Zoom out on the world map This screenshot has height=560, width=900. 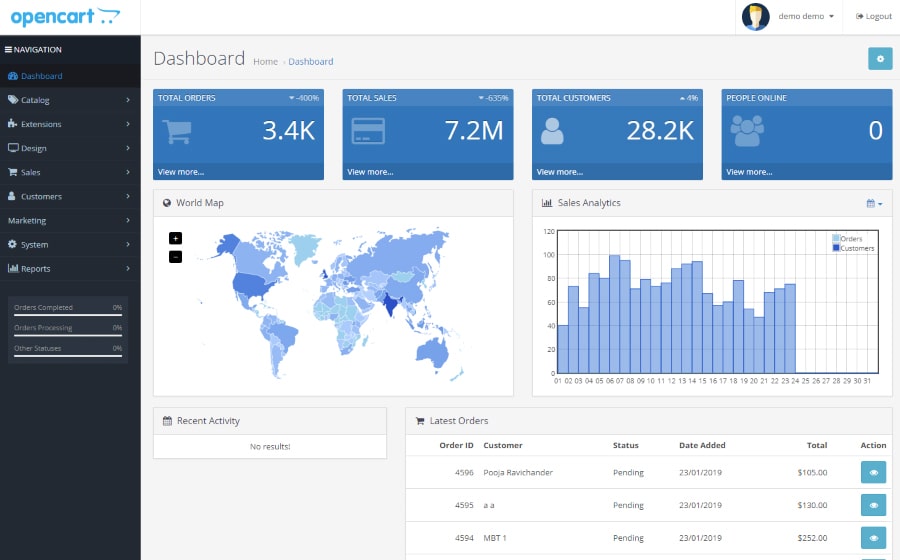[176, 257]
